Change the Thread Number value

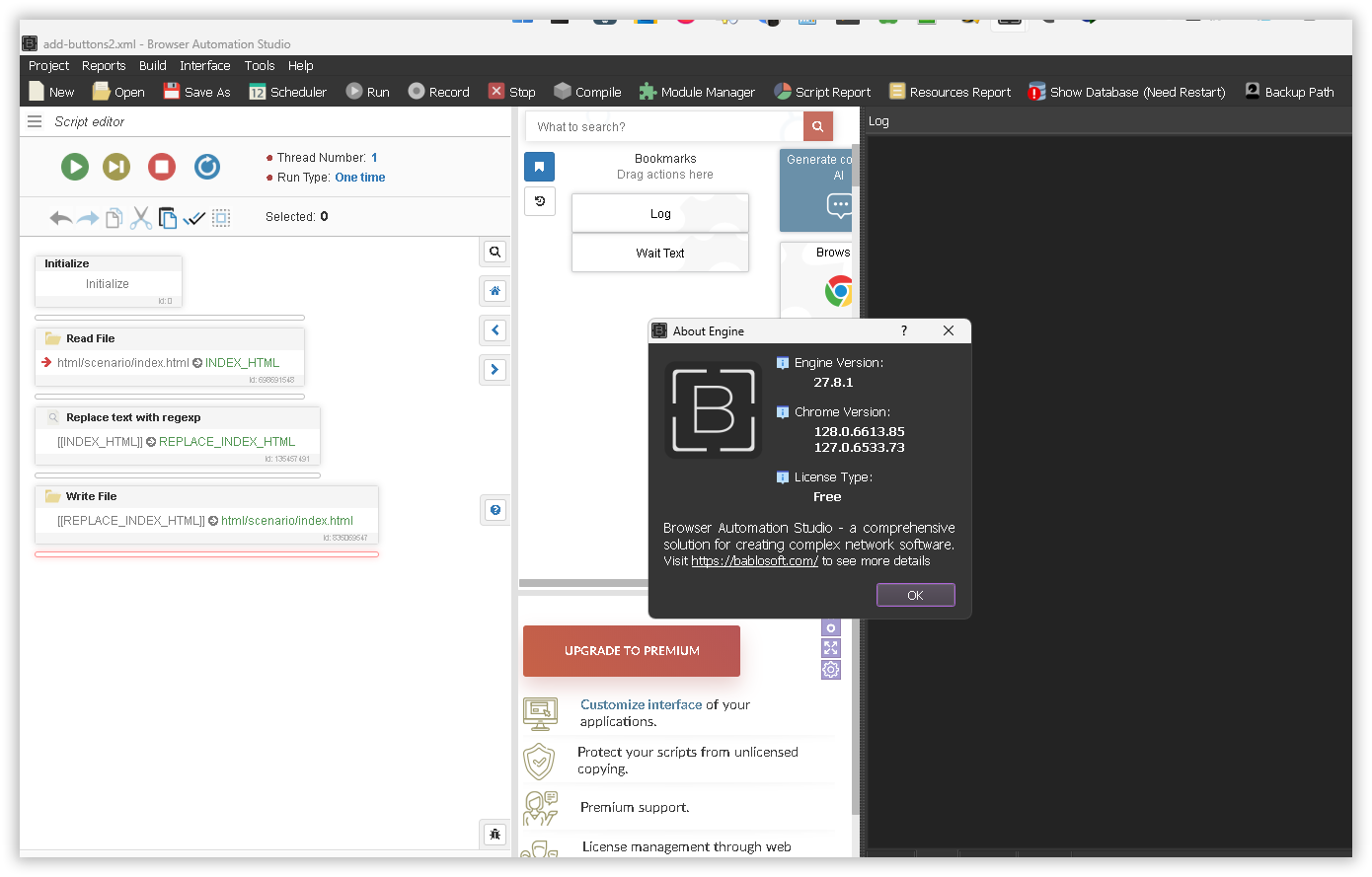pyautogui.click(x=374, y=158)
